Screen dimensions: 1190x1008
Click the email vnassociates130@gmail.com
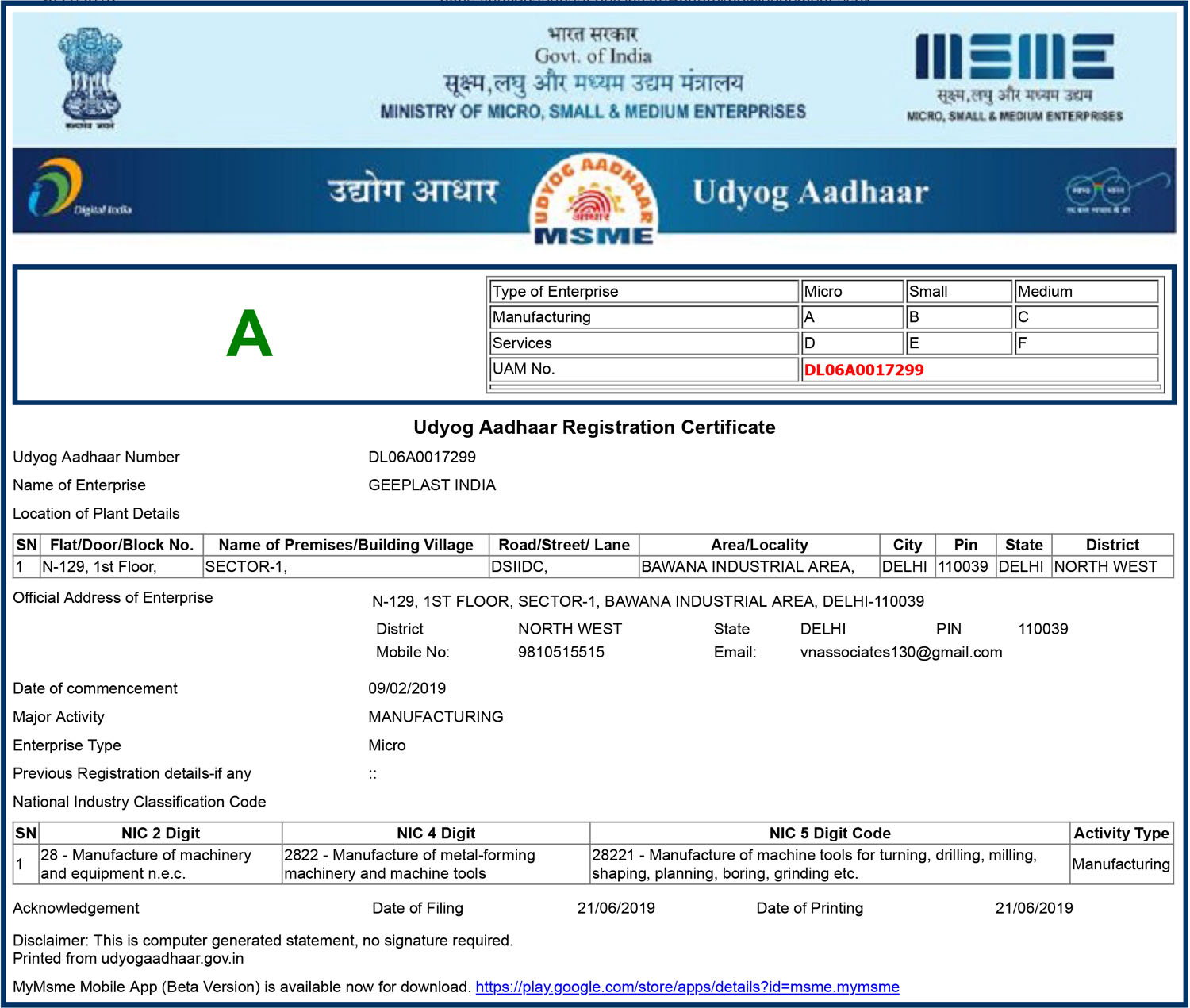900,652
